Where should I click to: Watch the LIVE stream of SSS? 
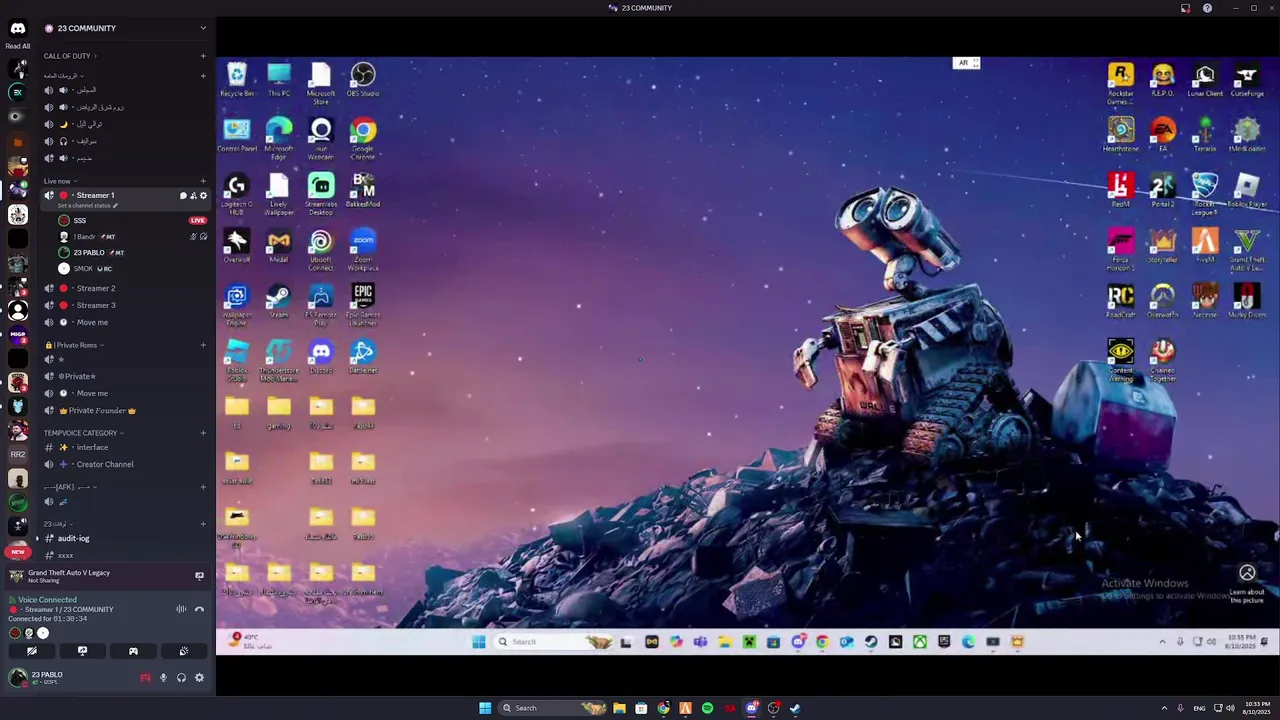198,220
